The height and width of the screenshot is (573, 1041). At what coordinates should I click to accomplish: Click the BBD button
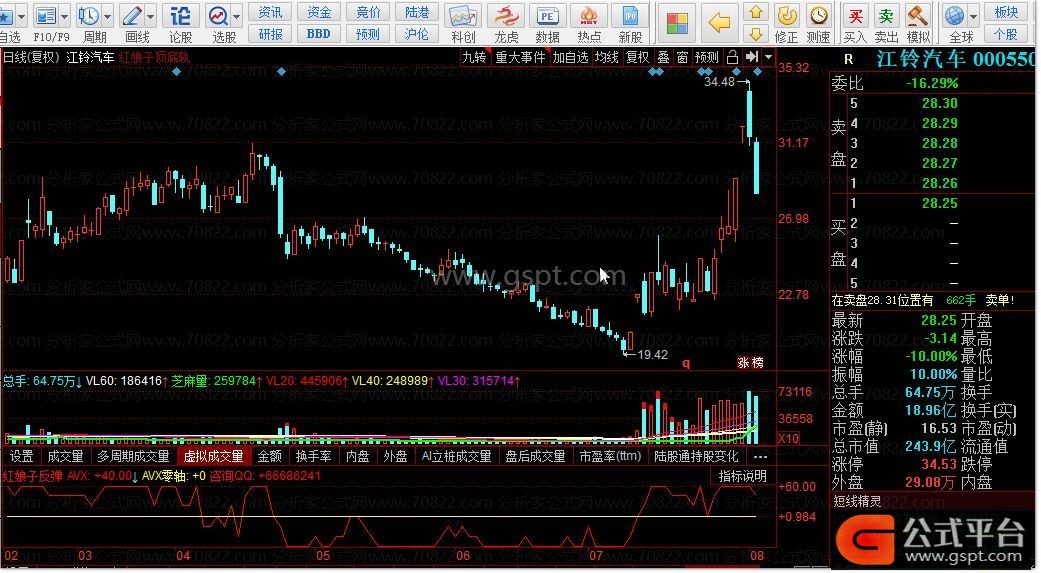319,33
